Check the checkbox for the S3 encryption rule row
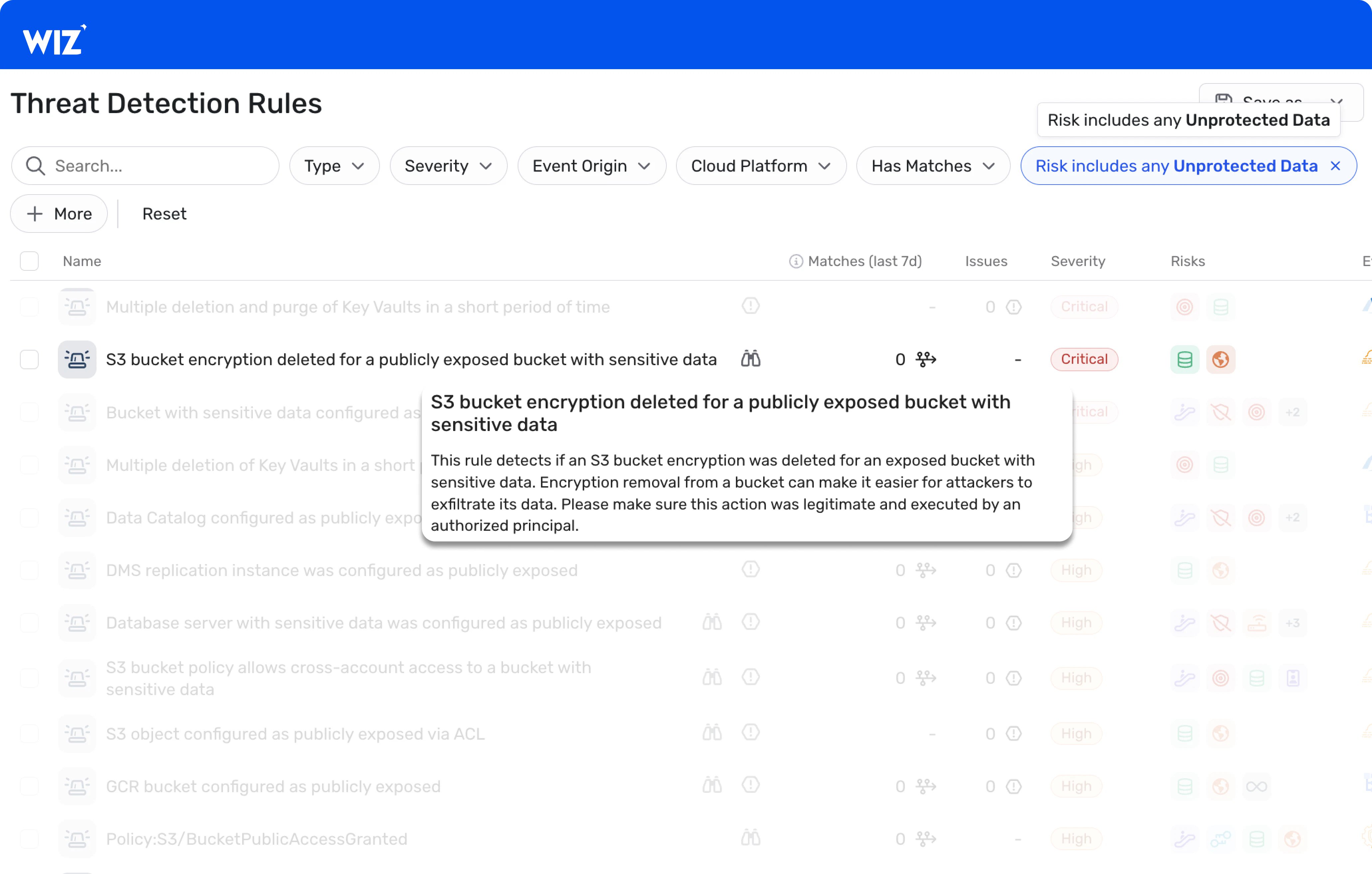Screen dimensions: 1372x874 (29, 359)
